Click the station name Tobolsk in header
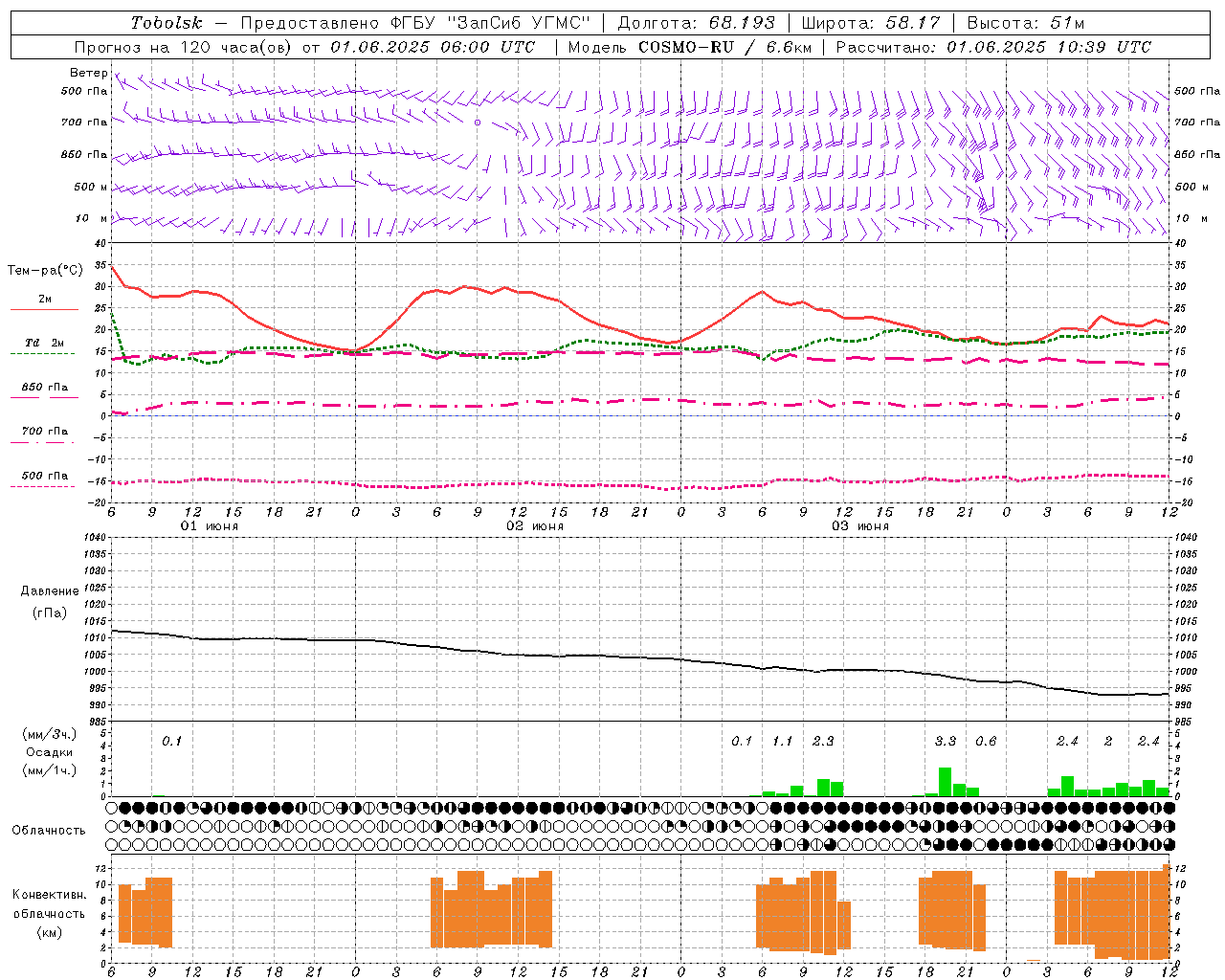 click(x=167, y=23)
